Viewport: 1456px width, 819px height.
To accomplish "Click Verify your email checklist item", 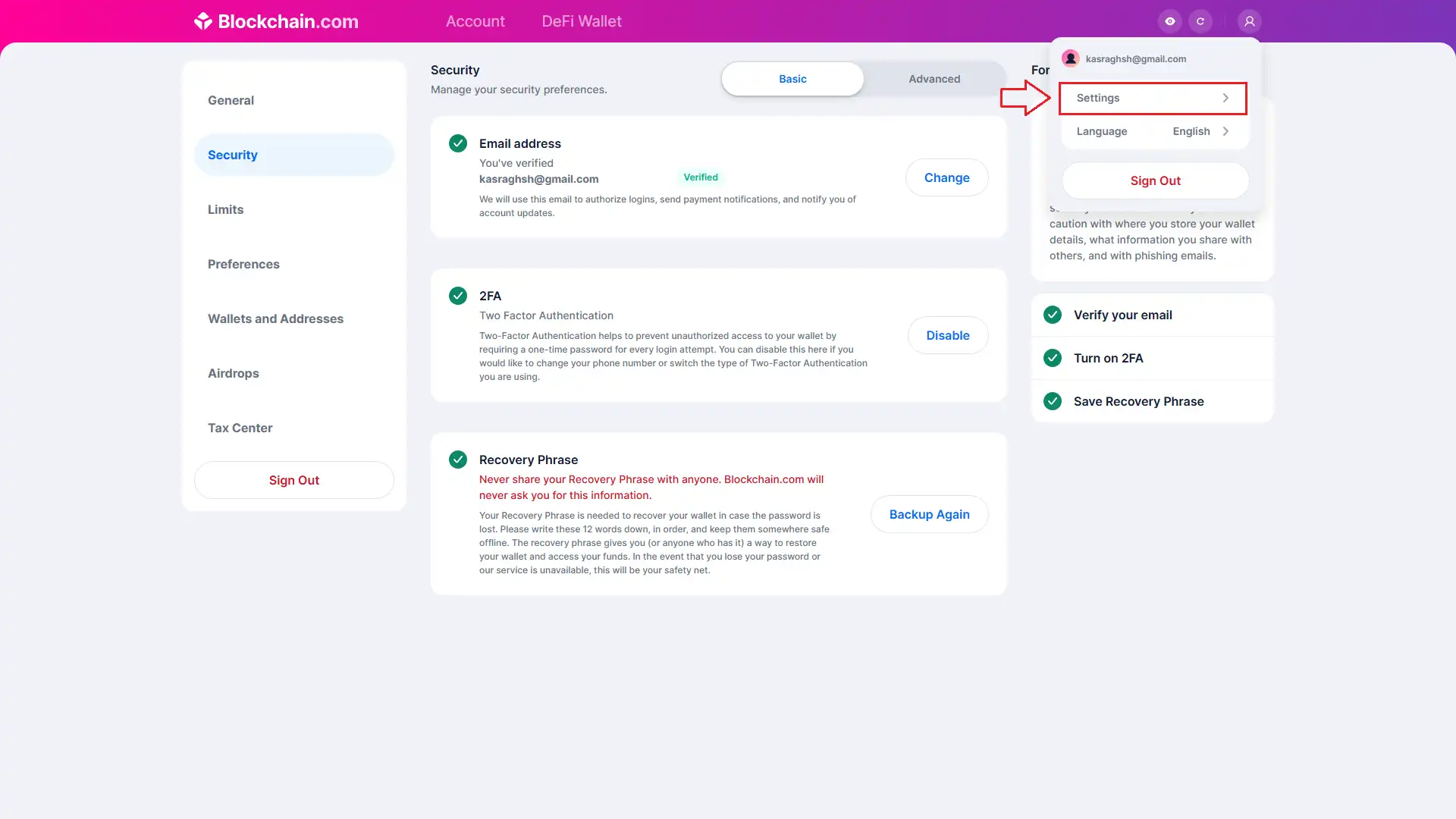I will pos(1152,315).
